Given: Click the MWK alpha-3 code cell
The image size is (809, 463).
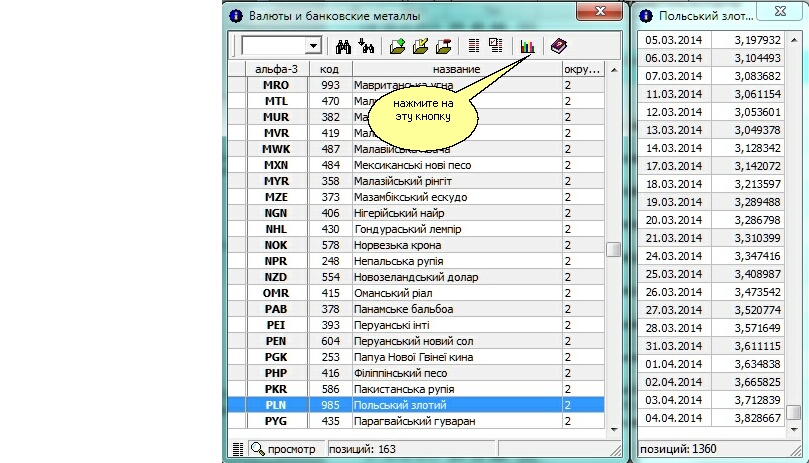Looking at the screenshot, I should point(277,149).
